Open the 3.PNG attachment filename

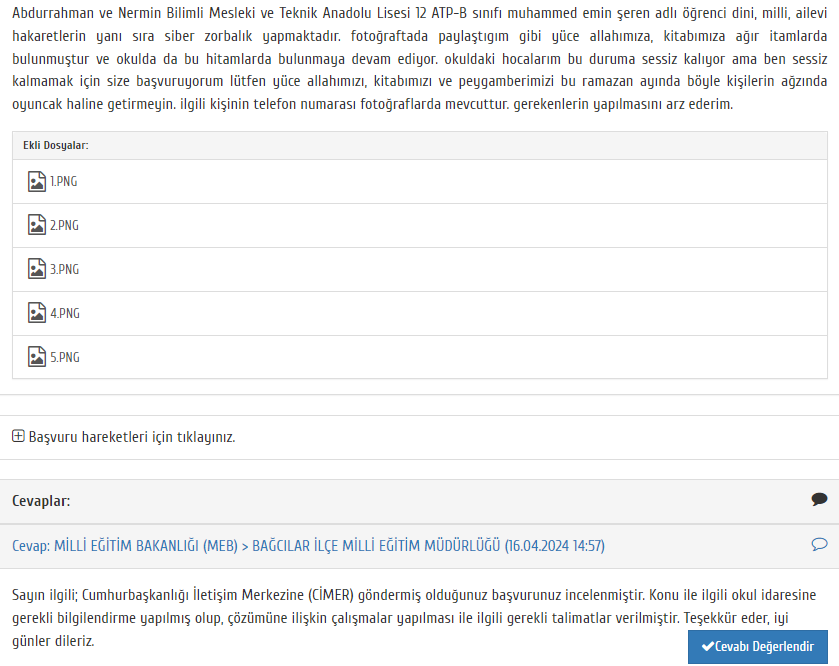coord(64,270)
